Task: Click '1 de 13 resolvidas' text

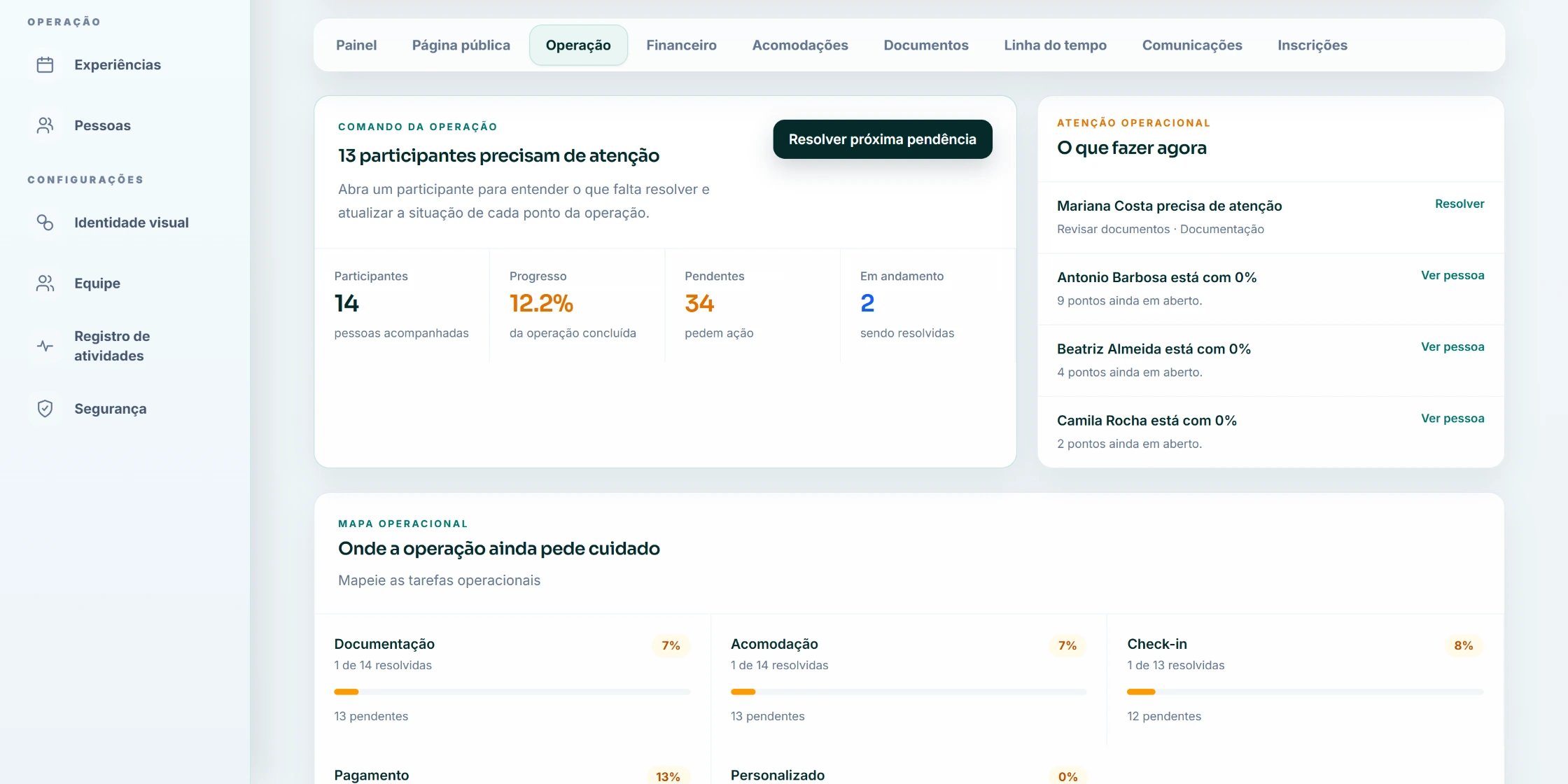Action: click(x=1176, y=665)
